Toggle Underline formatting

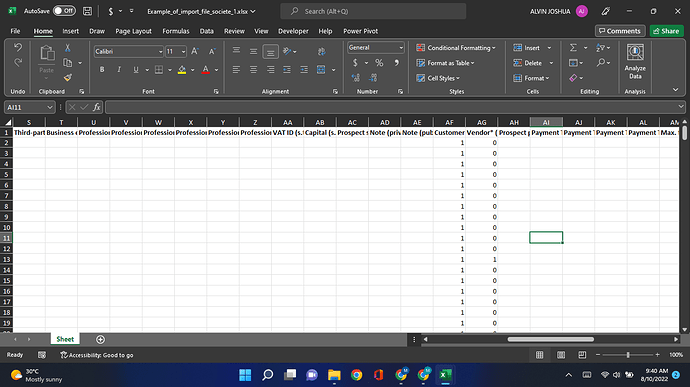[136, 70]
